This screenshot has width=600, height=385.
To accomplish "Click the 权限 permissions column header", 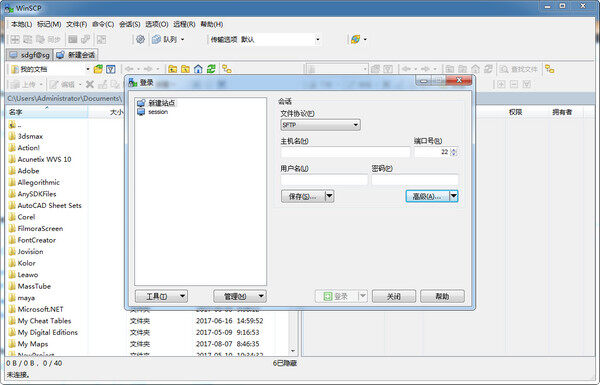I will [x=515, y=112].
